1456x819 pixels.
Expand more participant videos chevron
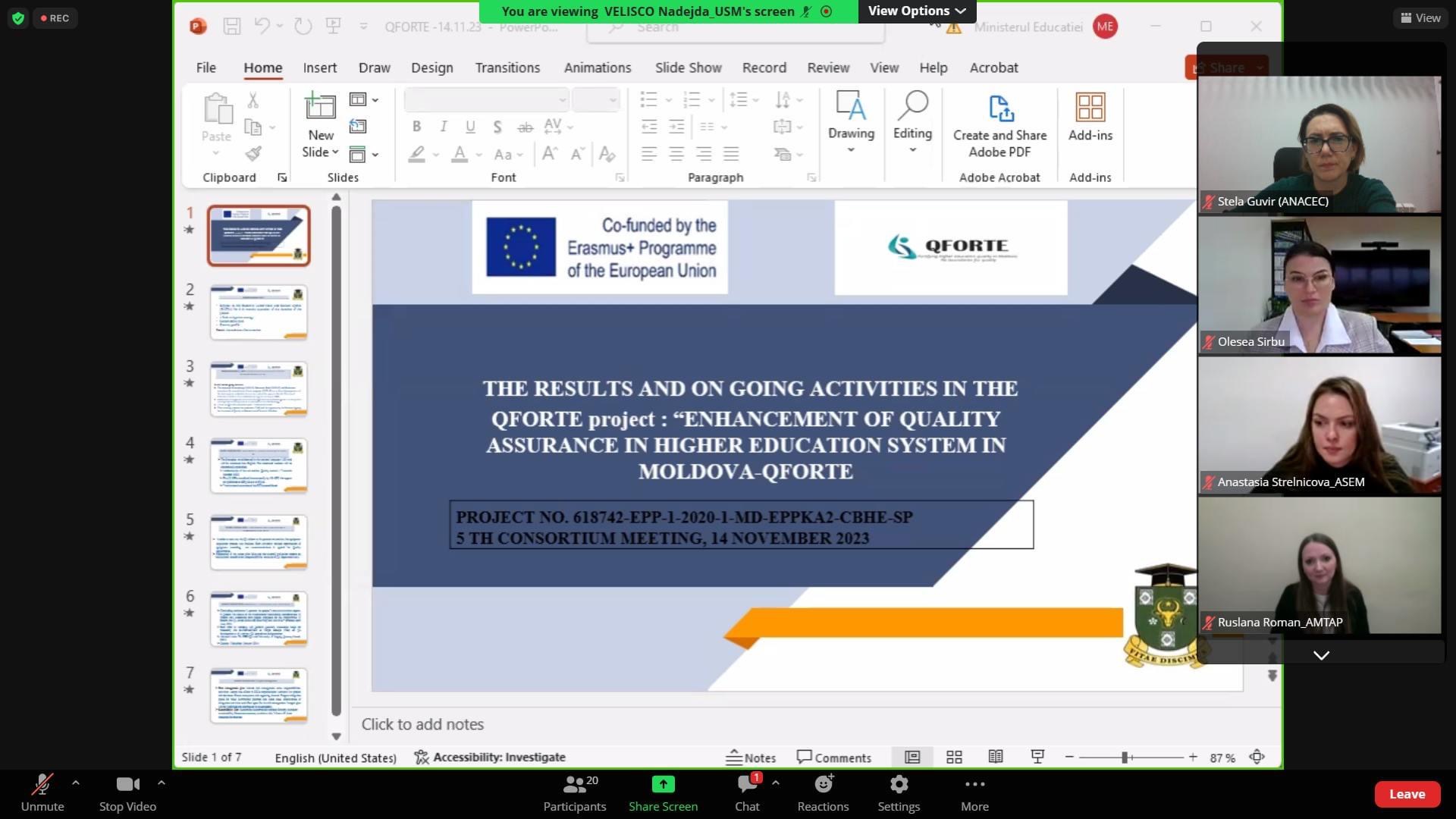coord(1321,655)
